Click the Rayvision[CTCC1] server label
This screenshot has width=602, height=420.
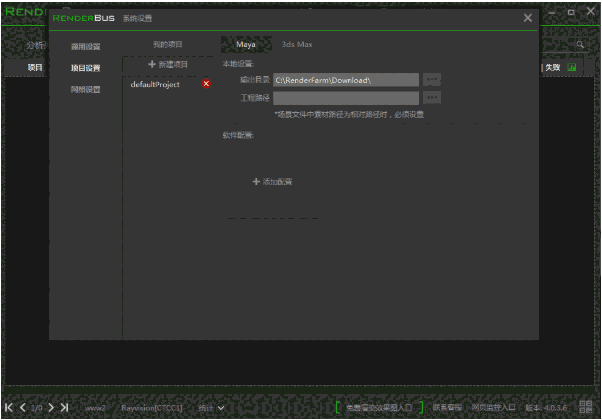152,408
